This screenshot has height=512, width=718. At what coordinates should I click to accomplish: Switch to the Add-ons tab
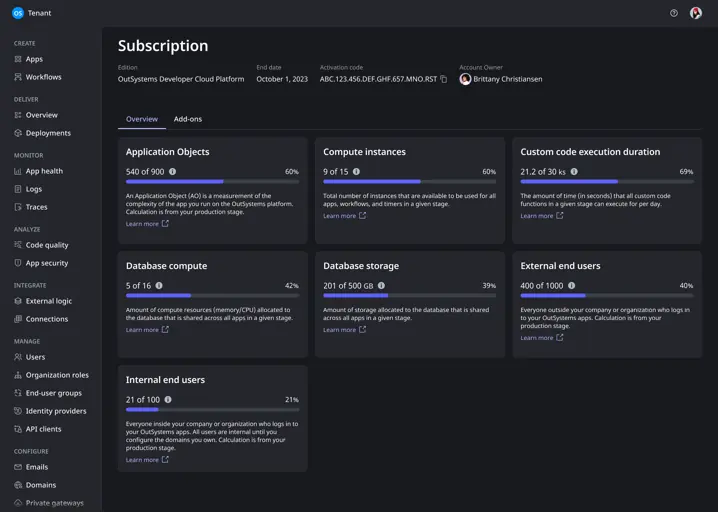click(188, 119)
